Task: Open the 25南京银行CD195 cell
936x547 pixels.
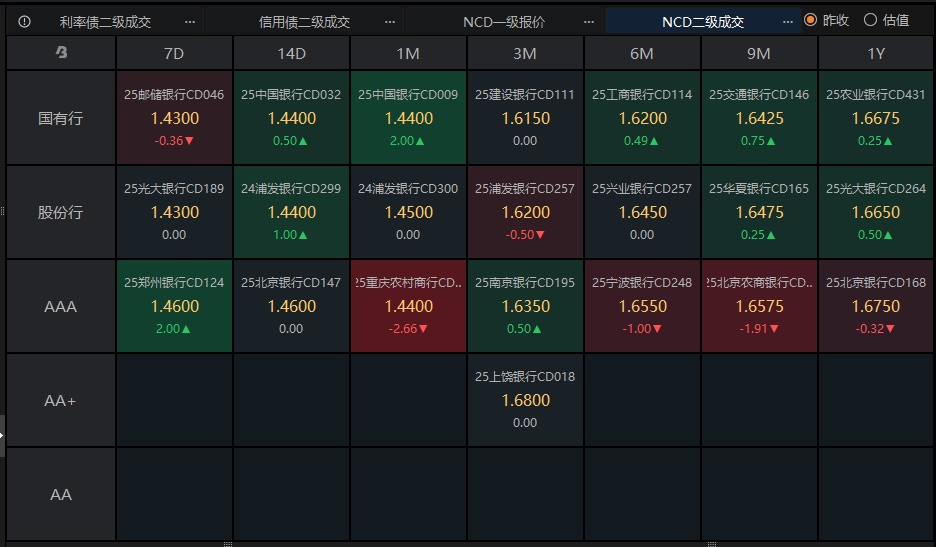Action: (x=525, y=306)
